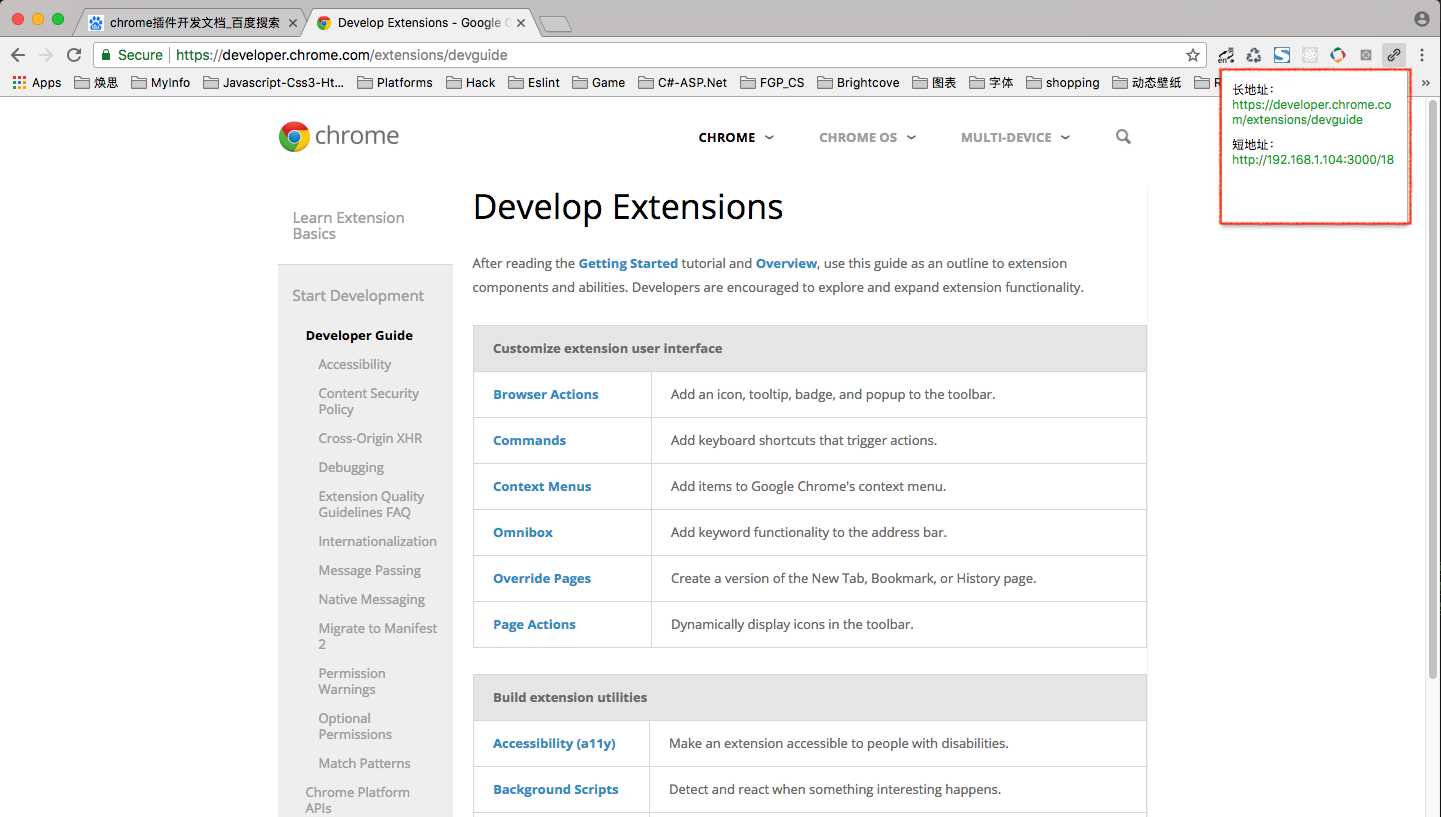
Task: Click the Chrome user profile icon
Action: coord(1422,19)
